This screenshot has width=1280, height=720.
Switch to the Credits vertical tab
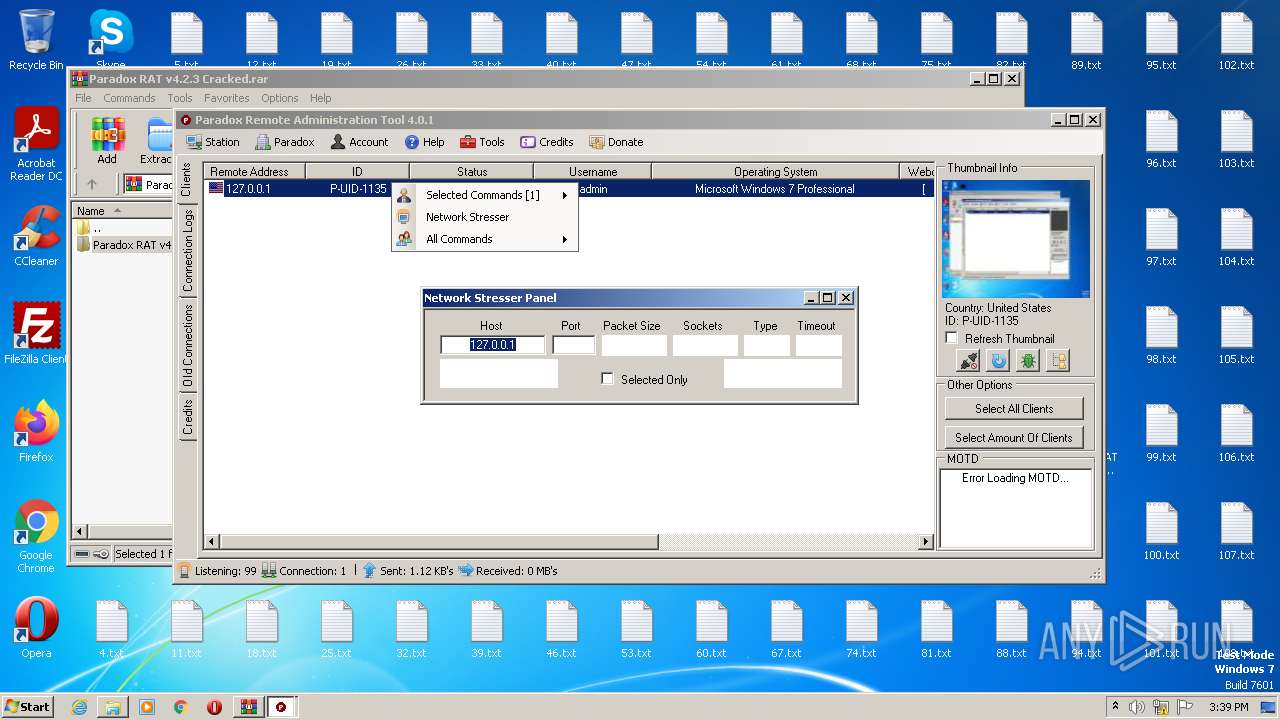pos(187,417)
